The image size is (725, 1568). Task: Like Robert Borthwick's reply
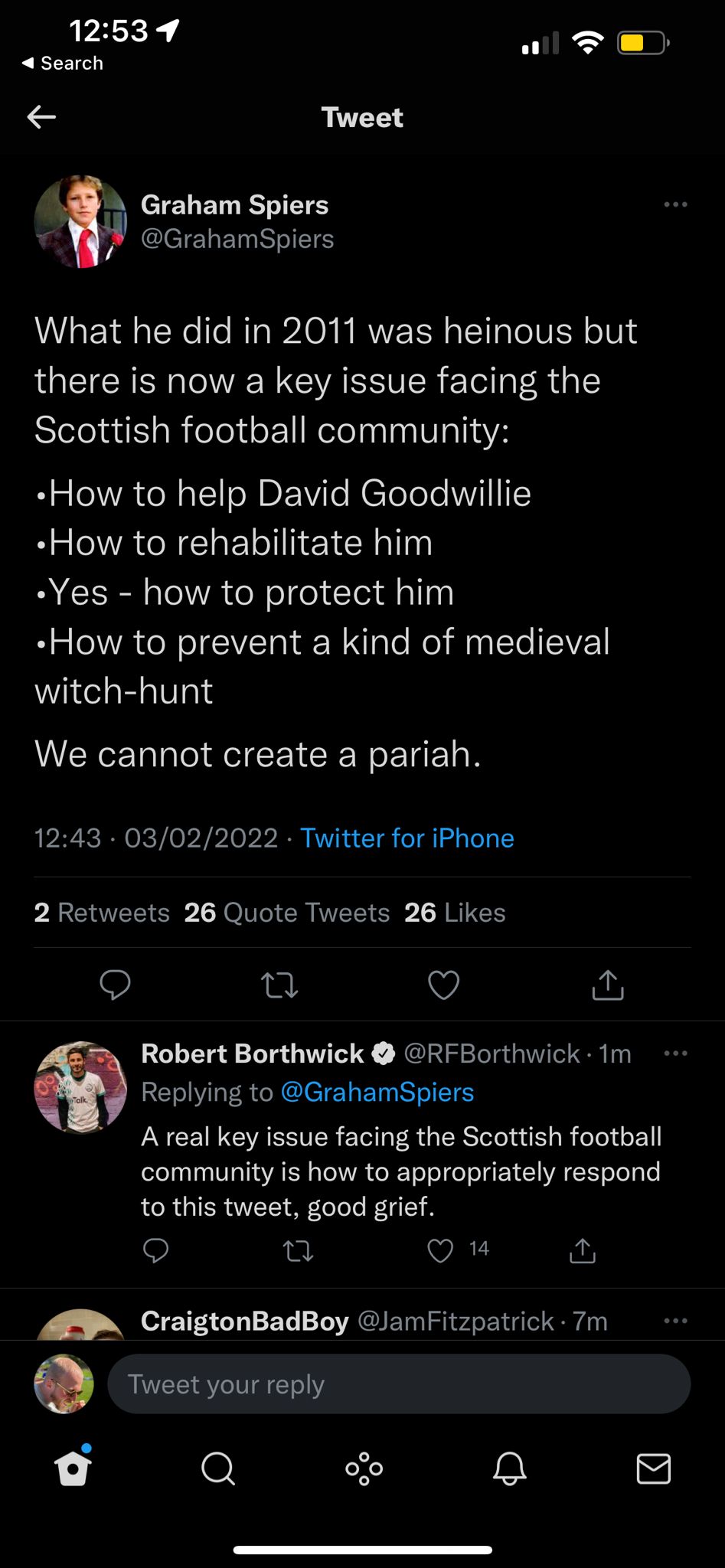pos(440,1250)
